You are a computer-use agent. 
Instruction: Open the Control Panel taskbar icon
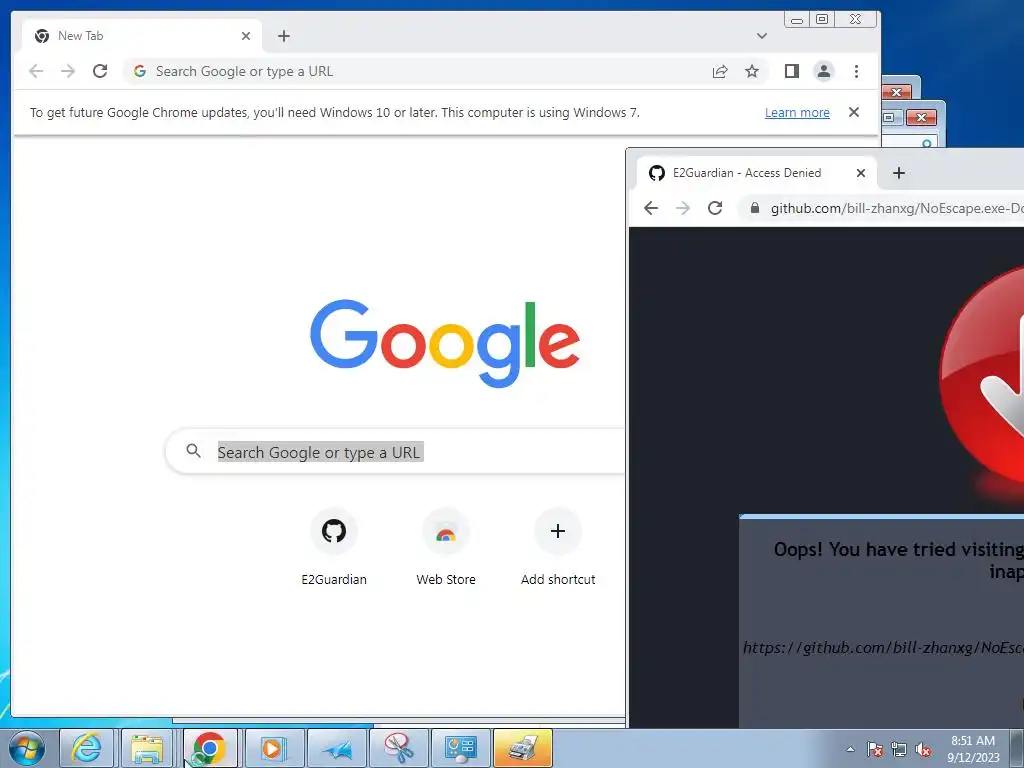[x=460, y=748]
